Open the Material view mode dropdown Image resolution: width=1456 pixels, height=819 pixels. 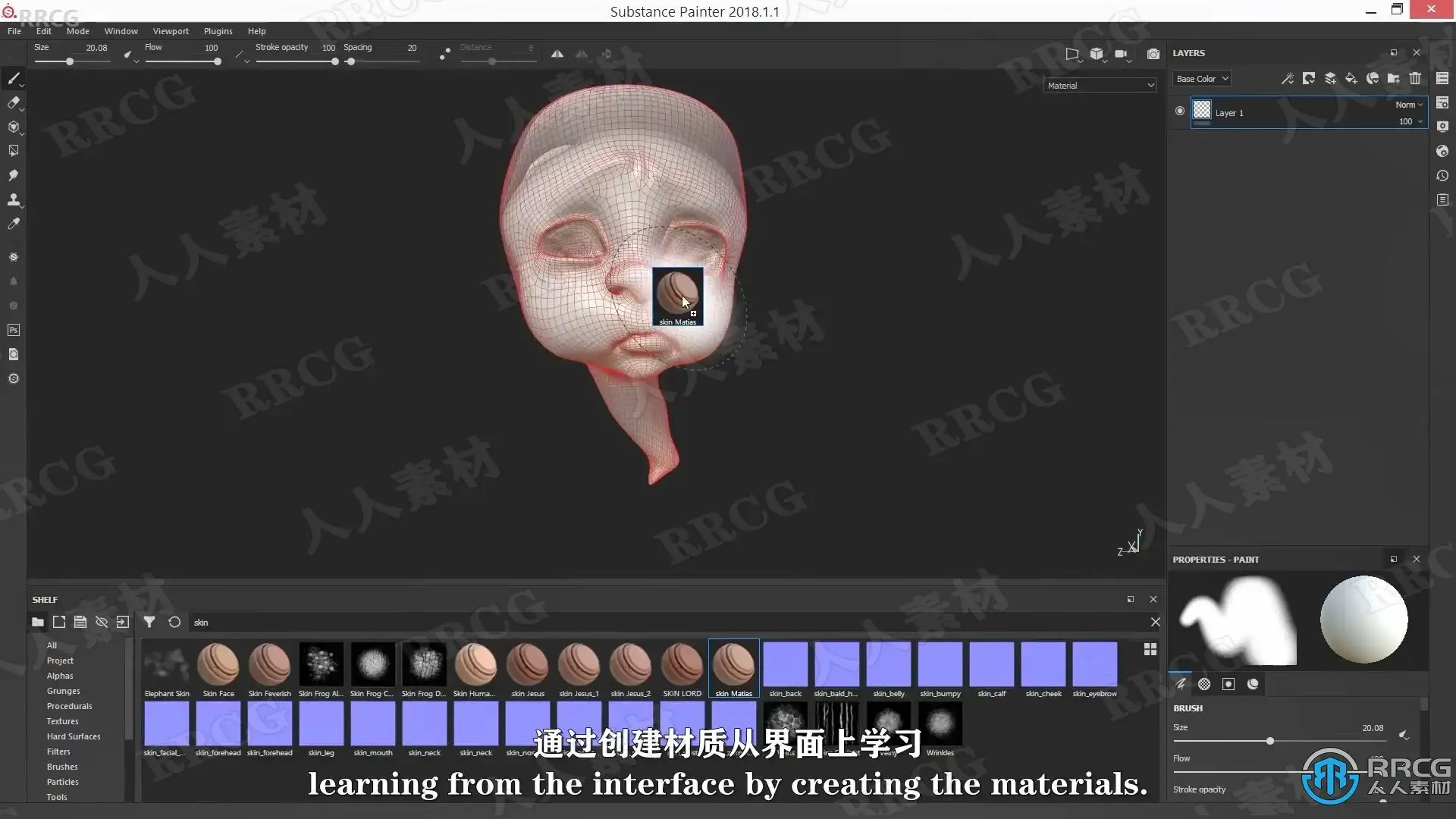pos(1100,86)
